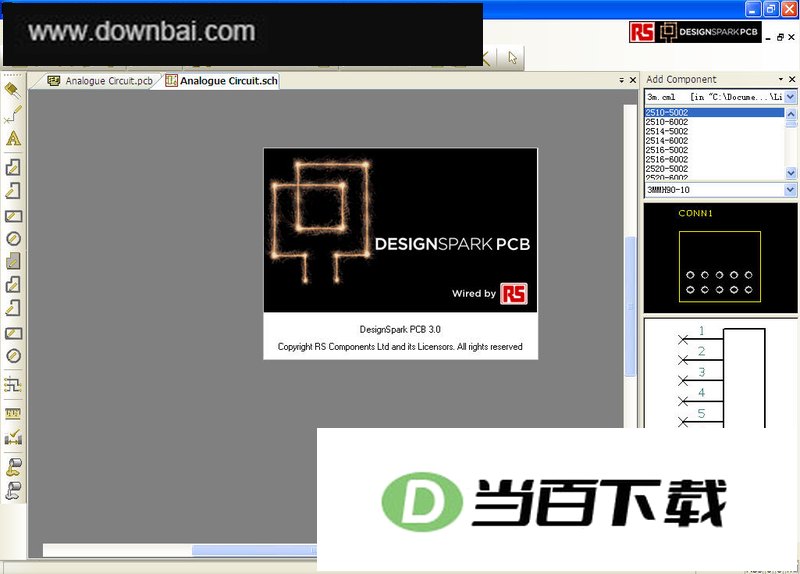Open the document tab list arrow
Viewport: 800px width, 574px height.
point(621,80)
